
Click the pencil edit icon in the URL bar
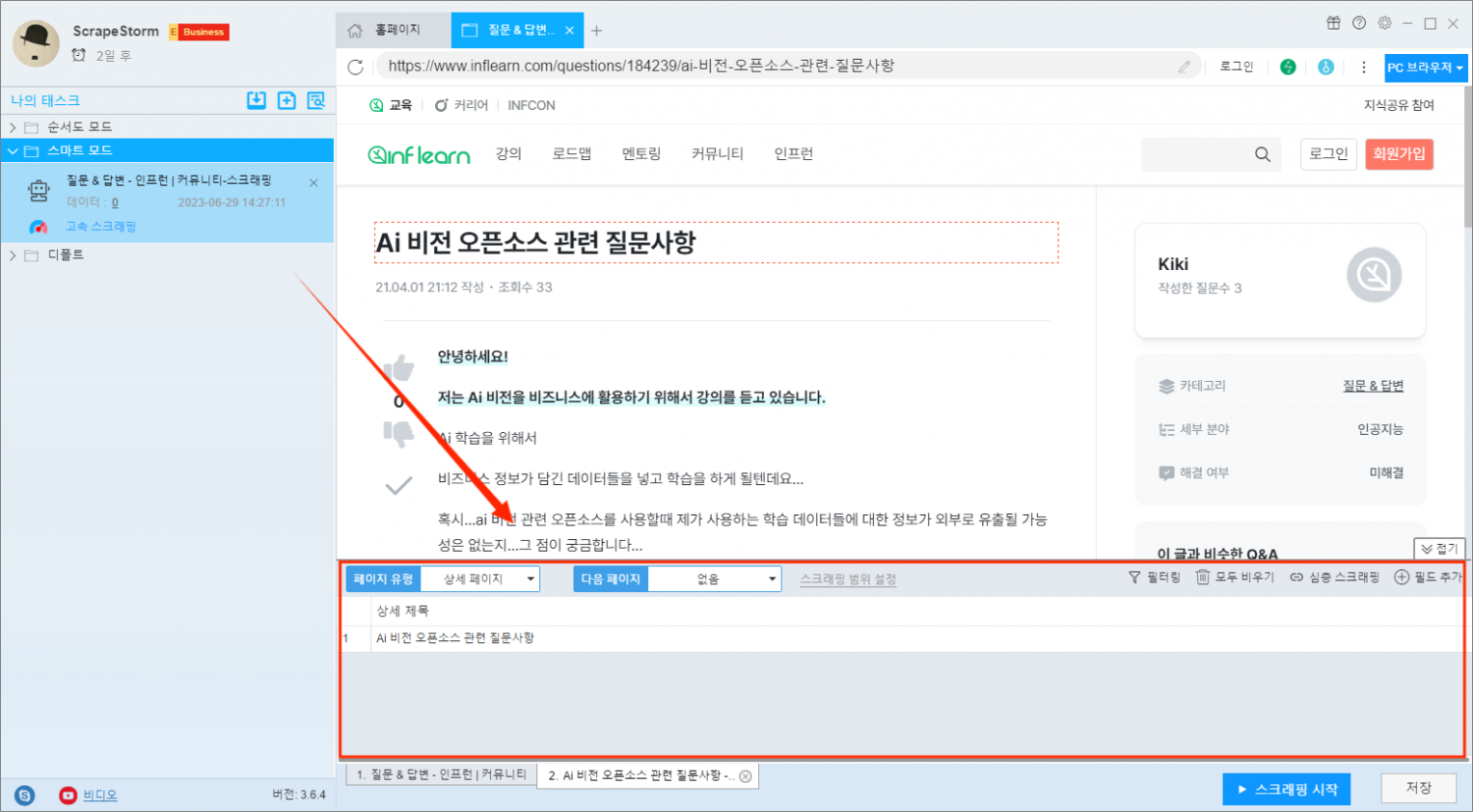[1185, 67]
